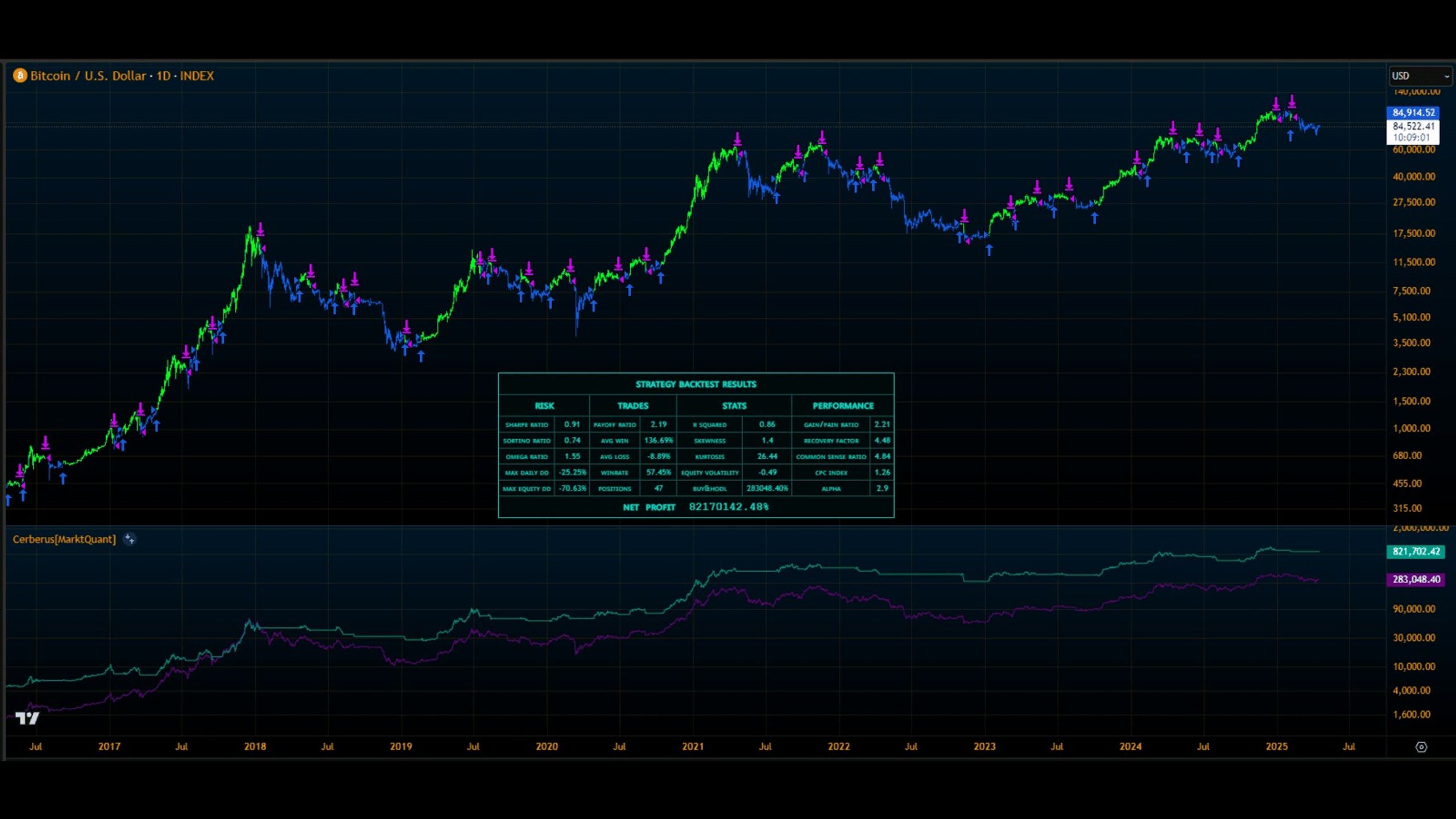
Task: Select the Common Sense Ratio value 4.84
Action: (882, 456)
